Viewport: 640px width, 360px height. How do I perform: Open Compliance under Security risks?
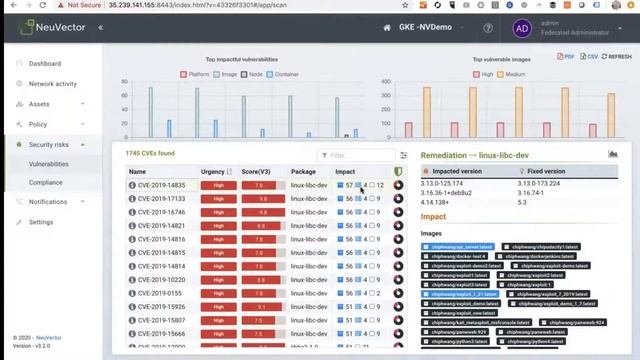(46, 182)
